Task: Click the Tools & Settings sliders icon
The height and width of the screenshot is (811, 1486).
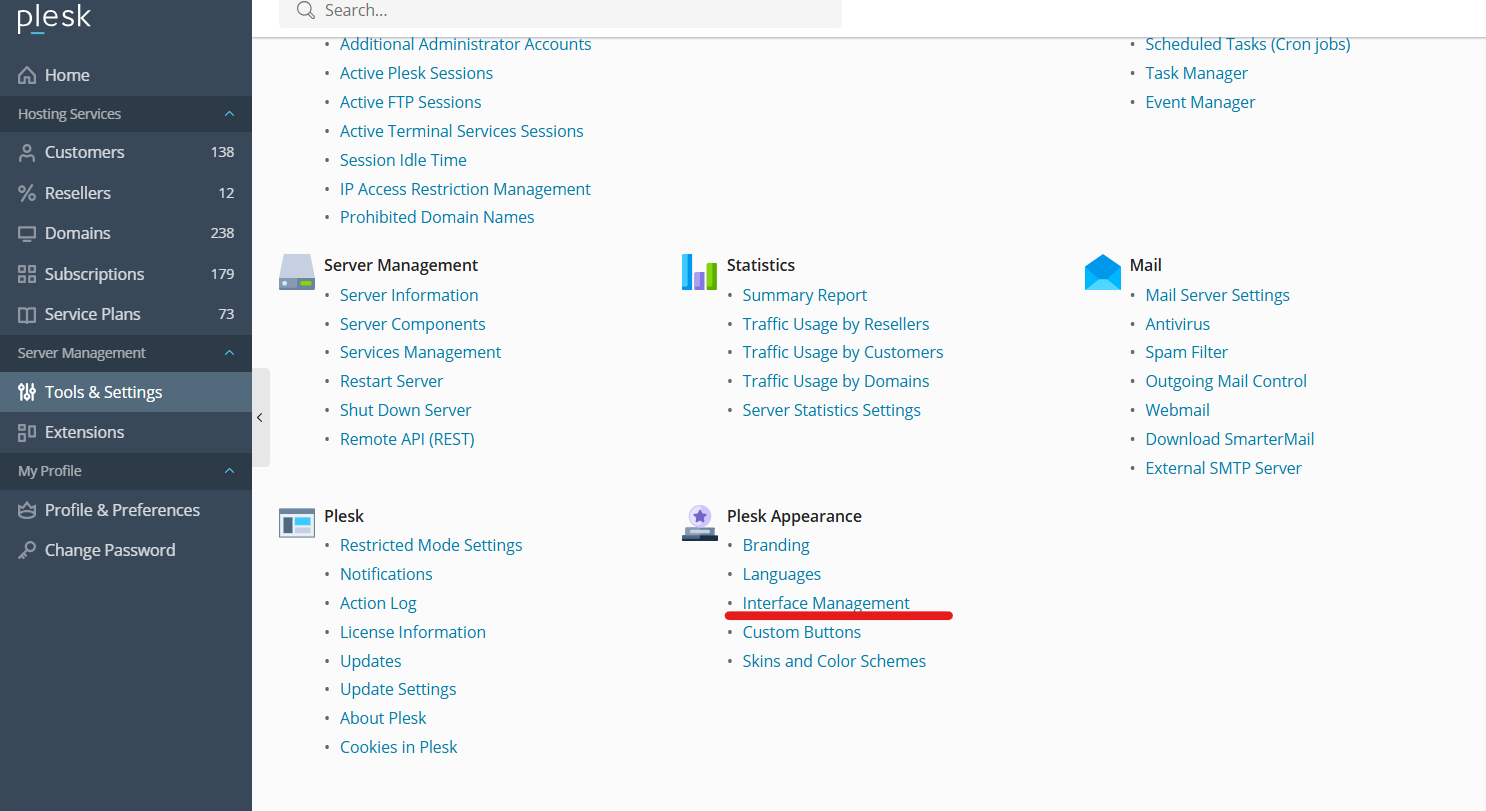Action: [27, 392]
